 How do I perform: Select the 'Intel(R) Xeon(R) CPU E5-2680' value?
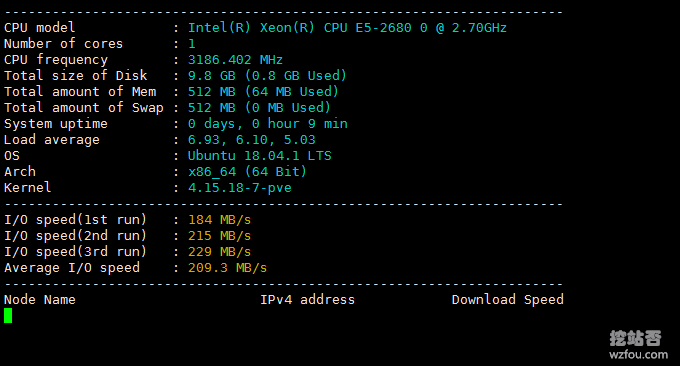299,28
